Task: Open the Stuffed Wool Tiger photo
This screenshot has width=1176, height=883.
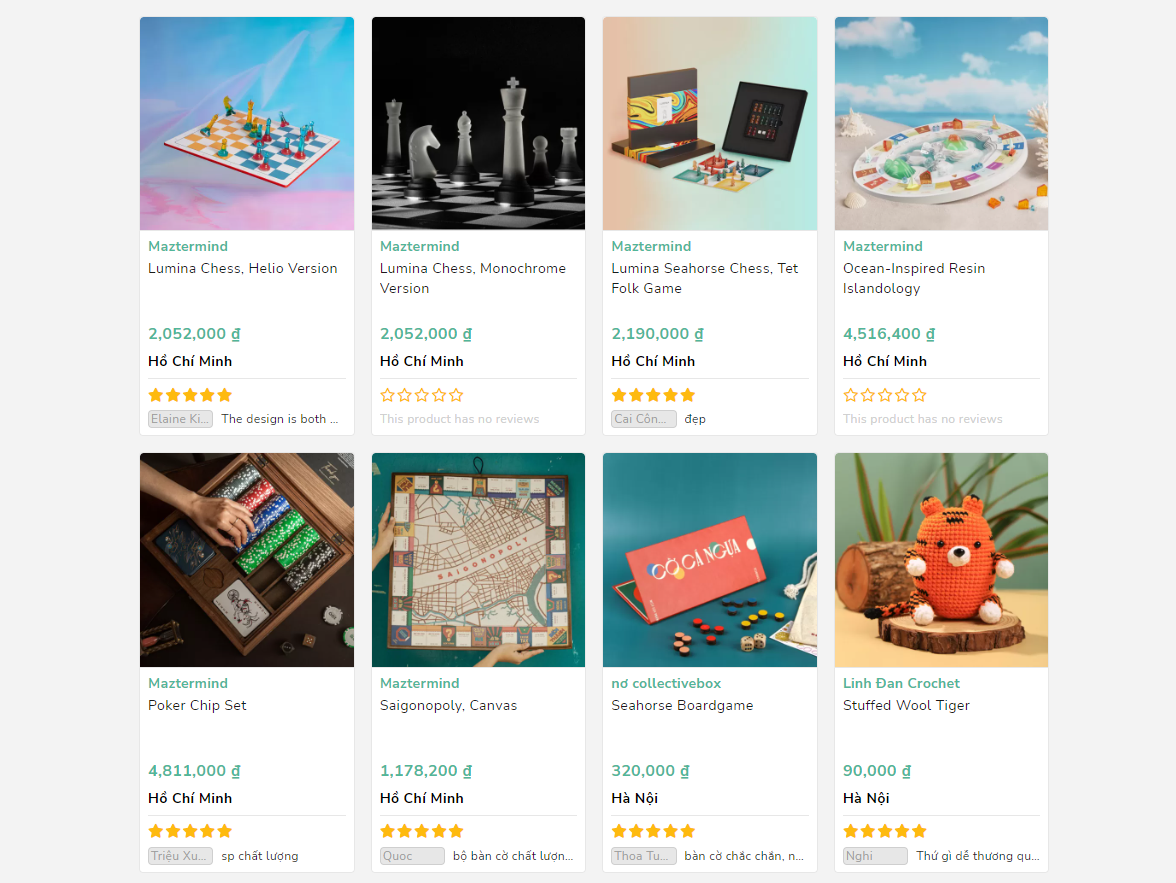Action: (941, 560)
